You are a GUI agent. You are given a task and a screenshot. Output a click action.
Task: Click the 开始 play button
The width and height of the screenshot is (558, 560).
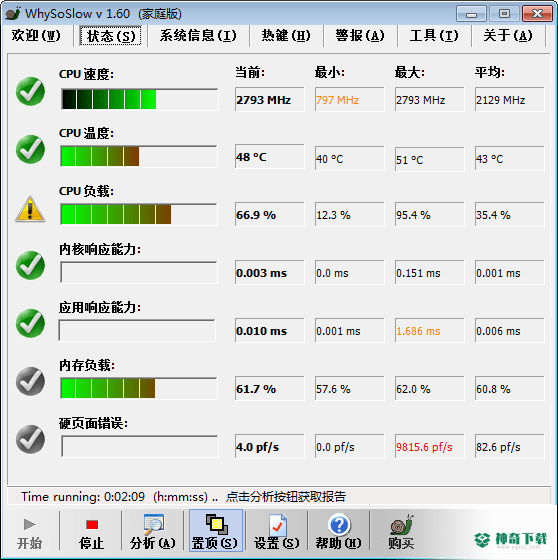(30, 533)
